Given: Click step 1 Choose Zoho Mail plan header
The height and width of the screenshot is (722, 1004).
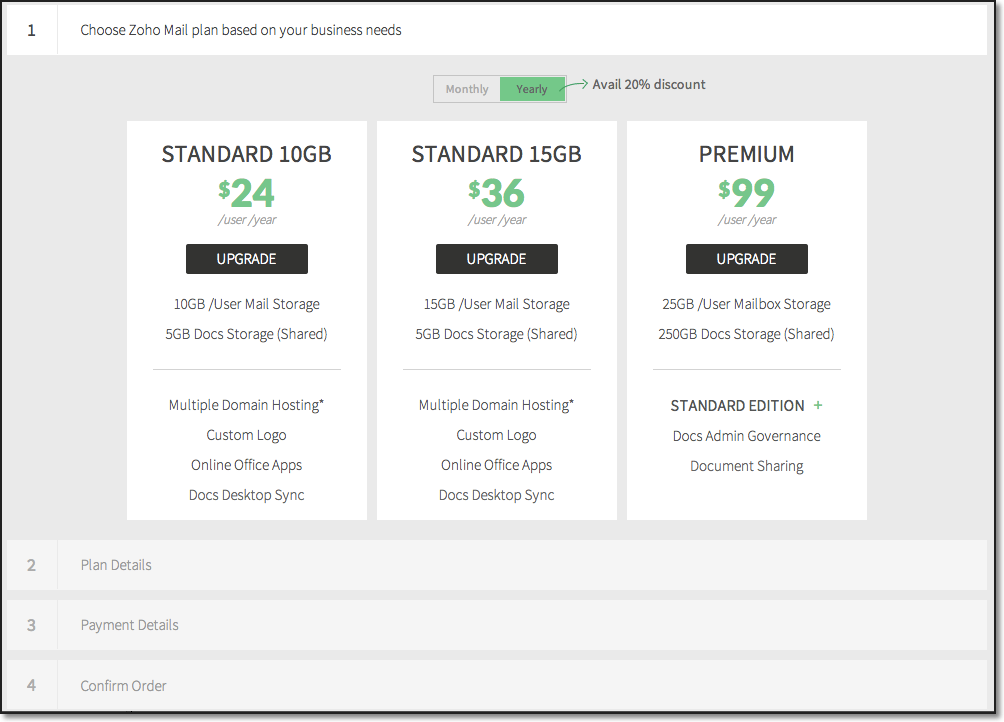Looking at the screenshot, I should click(x=241, y=30).
